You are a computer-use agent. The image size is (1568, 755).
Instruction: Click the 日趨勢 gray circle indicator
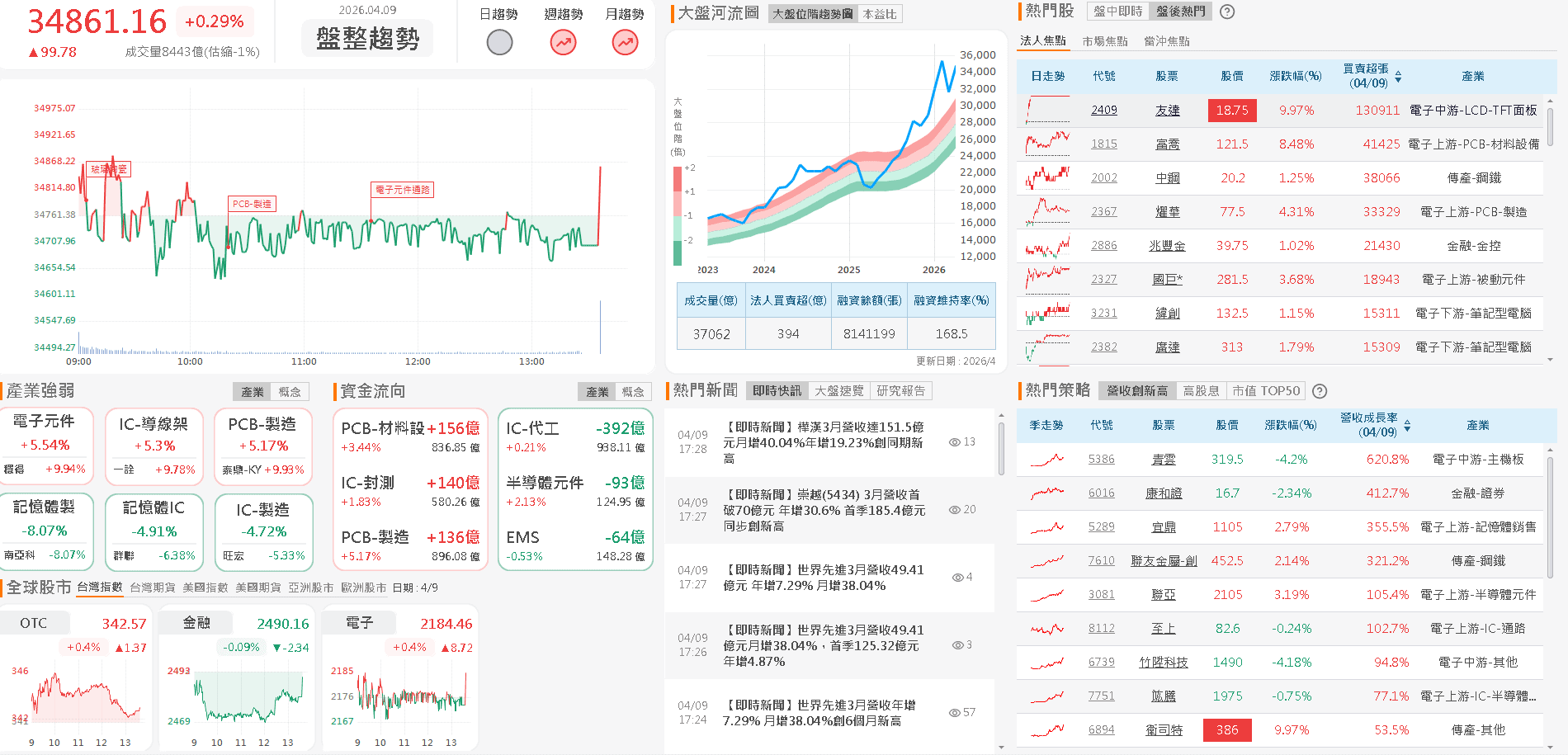pyautogui.click(x=499, y=42)
